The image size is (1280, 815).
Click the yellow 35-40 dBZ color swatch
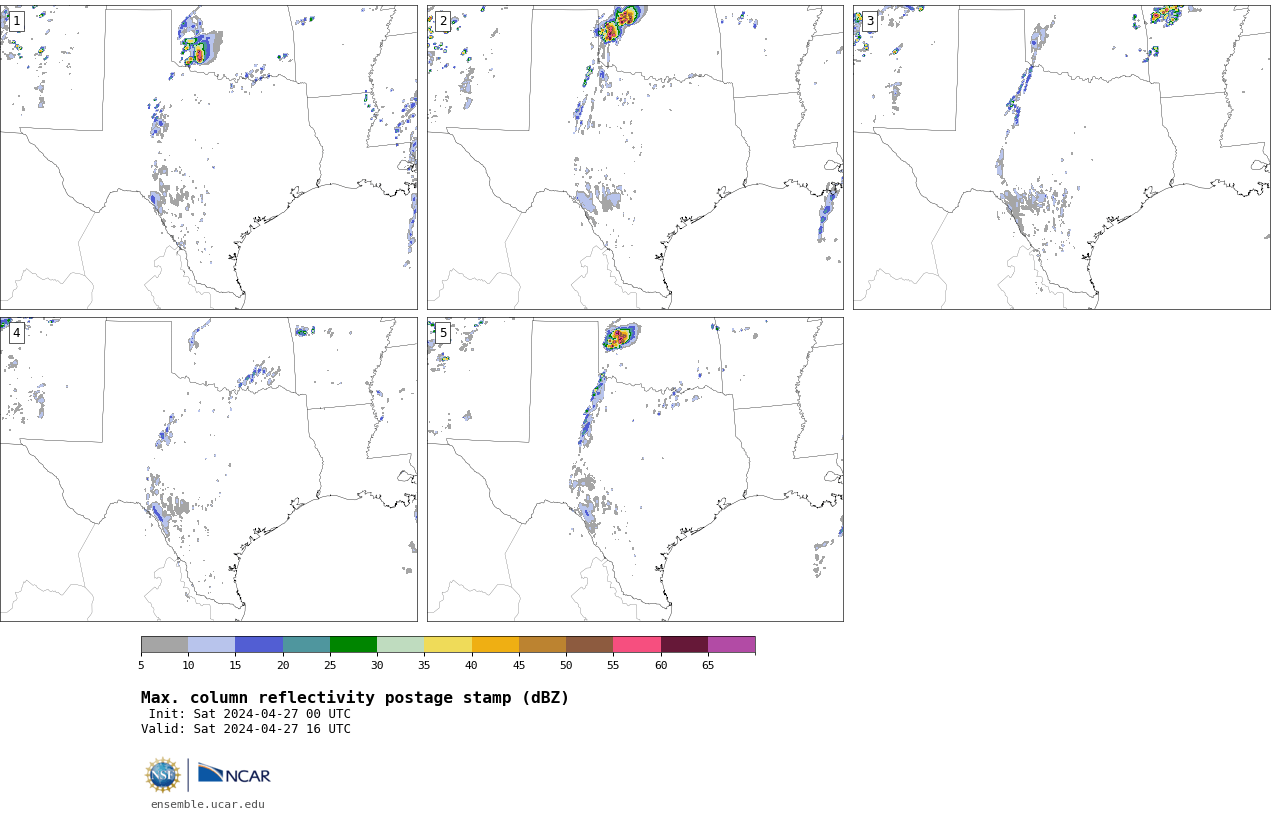coord(448,644)
